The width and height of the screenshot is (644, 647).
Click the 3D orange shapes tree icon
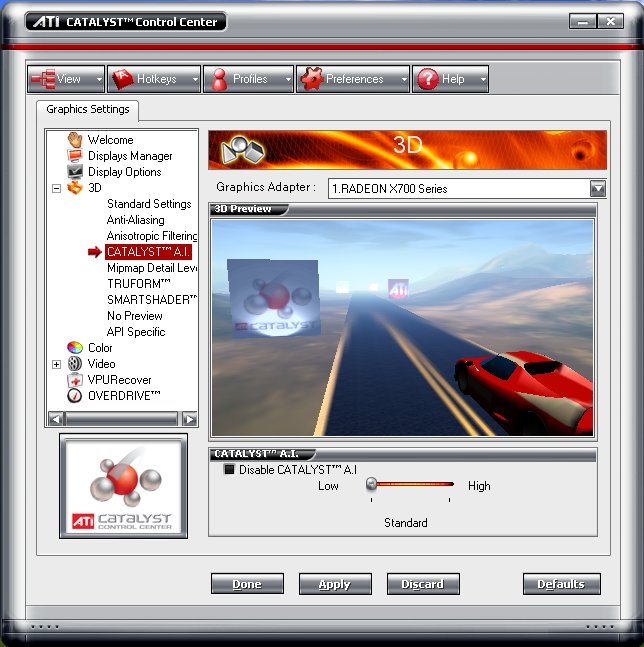(x=75, y=187)
